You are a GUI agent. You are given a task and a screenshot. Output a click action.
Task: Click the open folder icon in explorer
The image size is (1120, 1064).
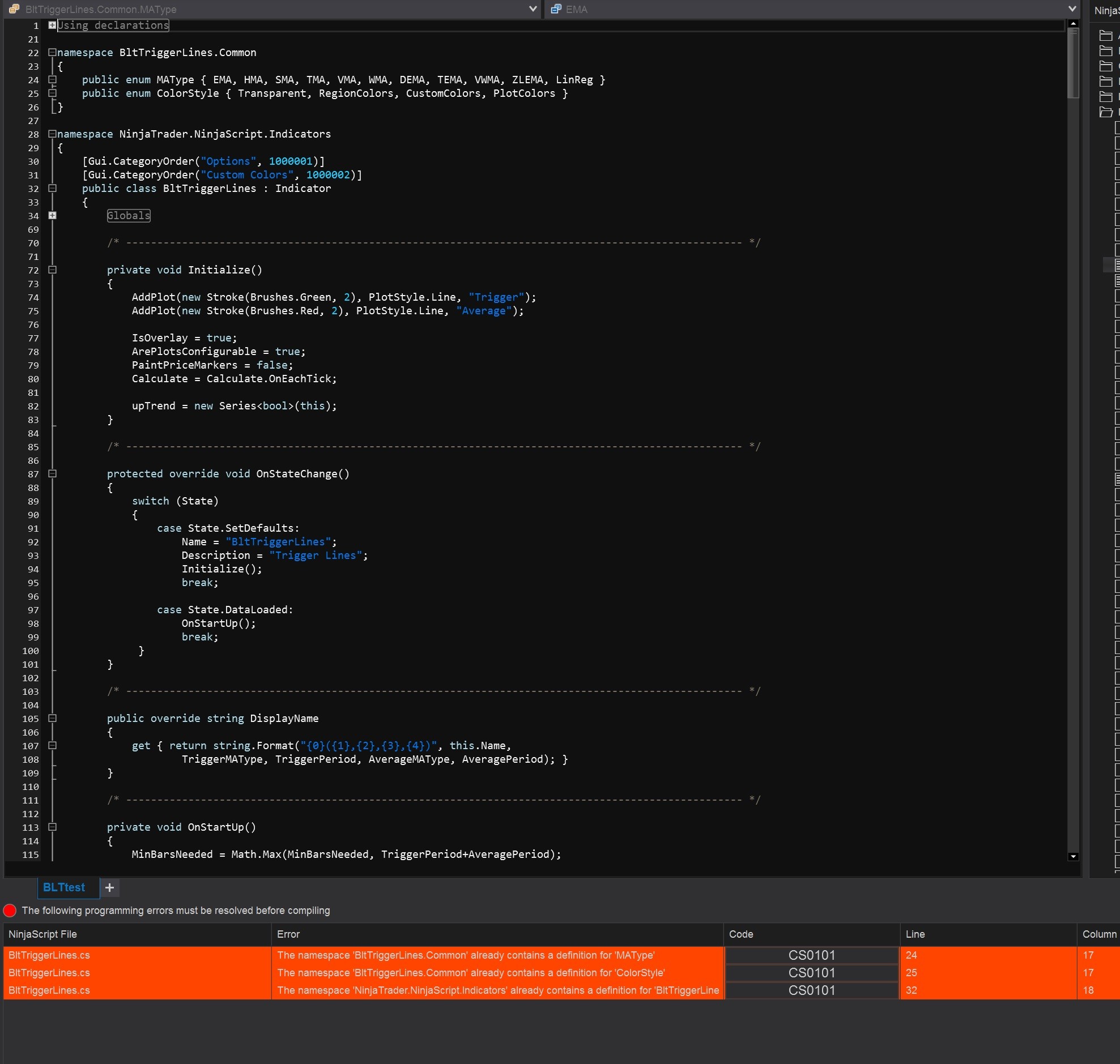pos(1105,112)
